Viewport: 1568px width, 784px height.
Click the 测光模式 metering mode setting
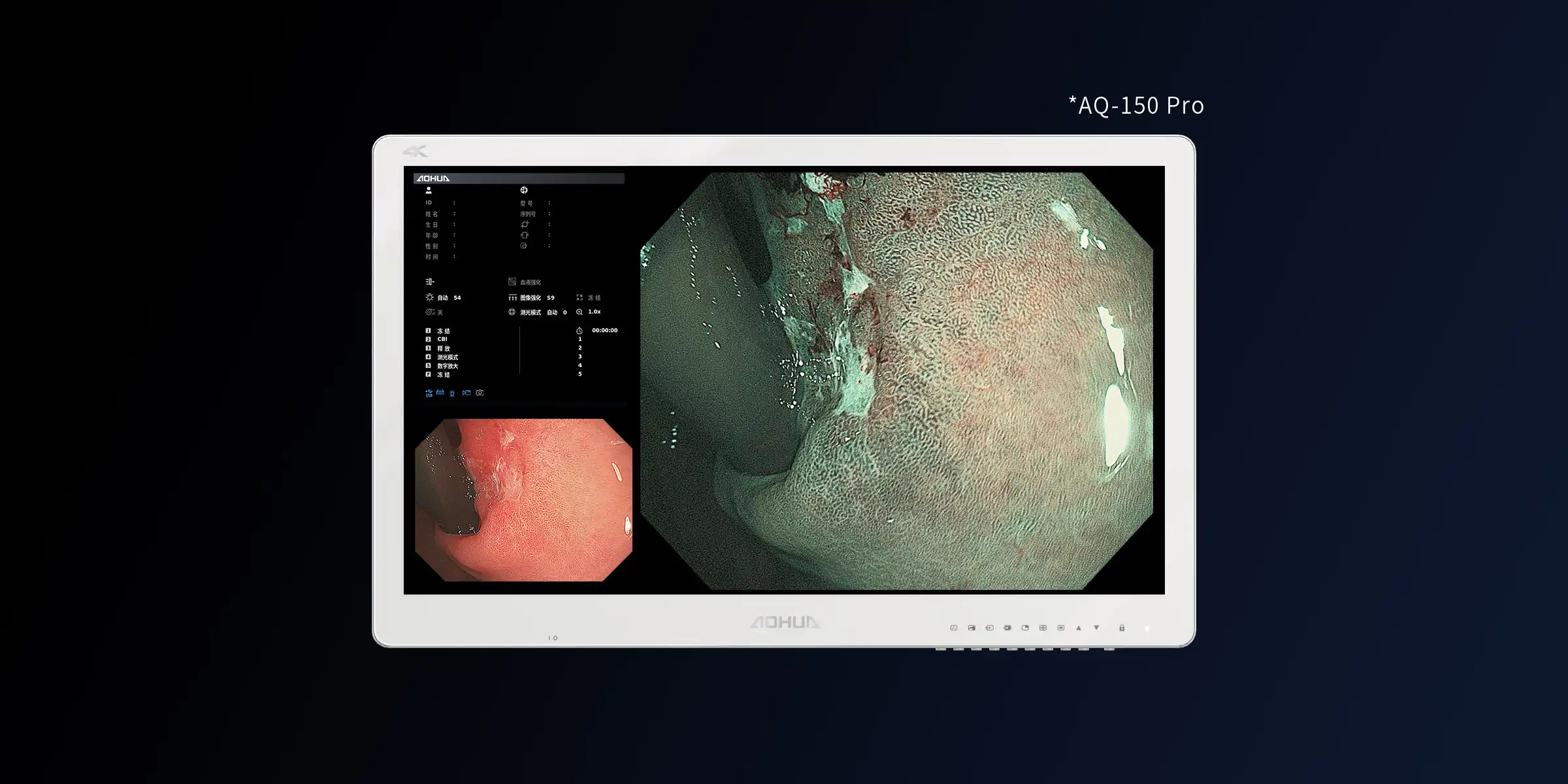[530, 312]
